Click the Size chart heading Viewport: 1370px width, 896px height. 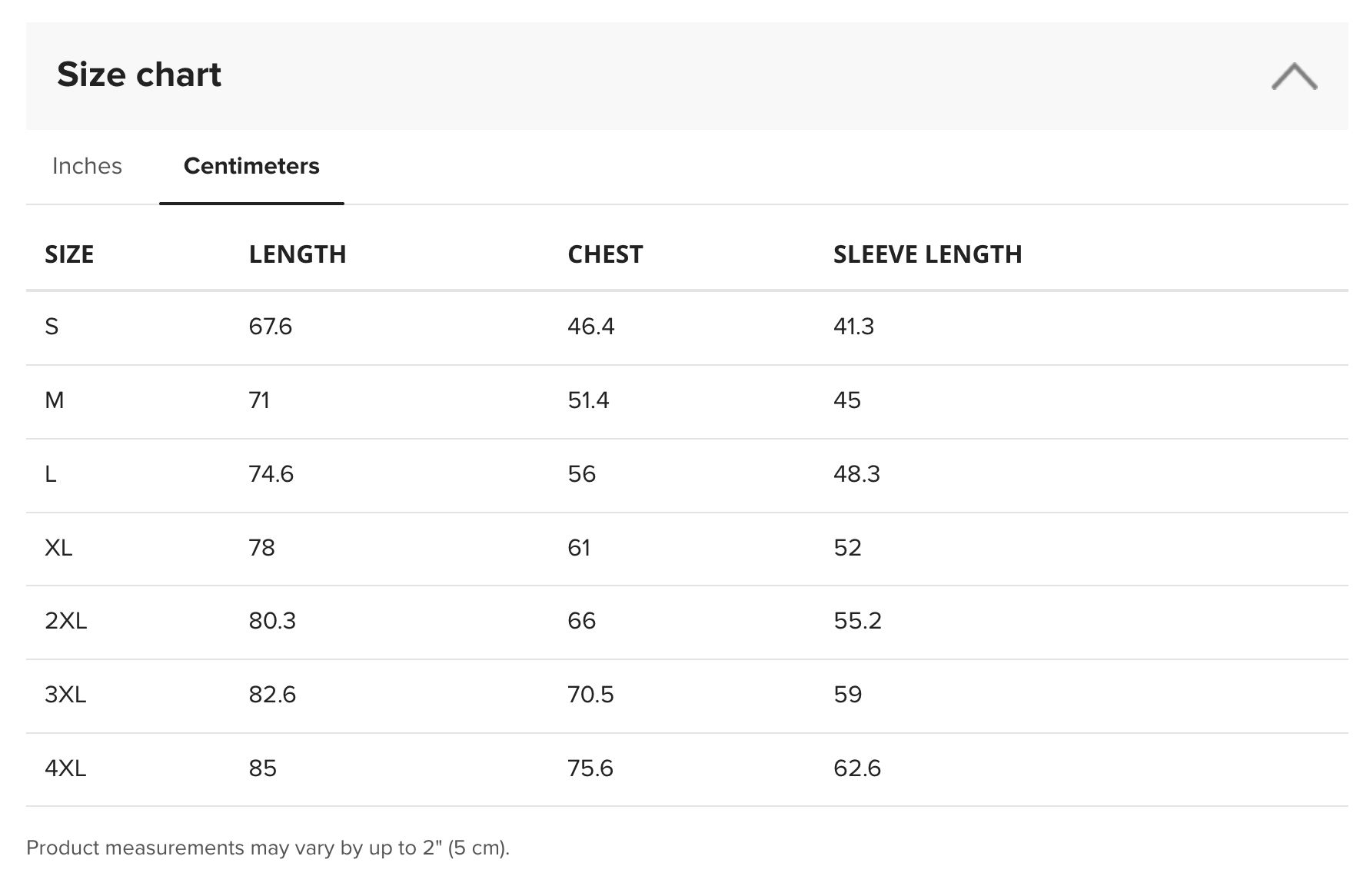[x=139, y=75]
